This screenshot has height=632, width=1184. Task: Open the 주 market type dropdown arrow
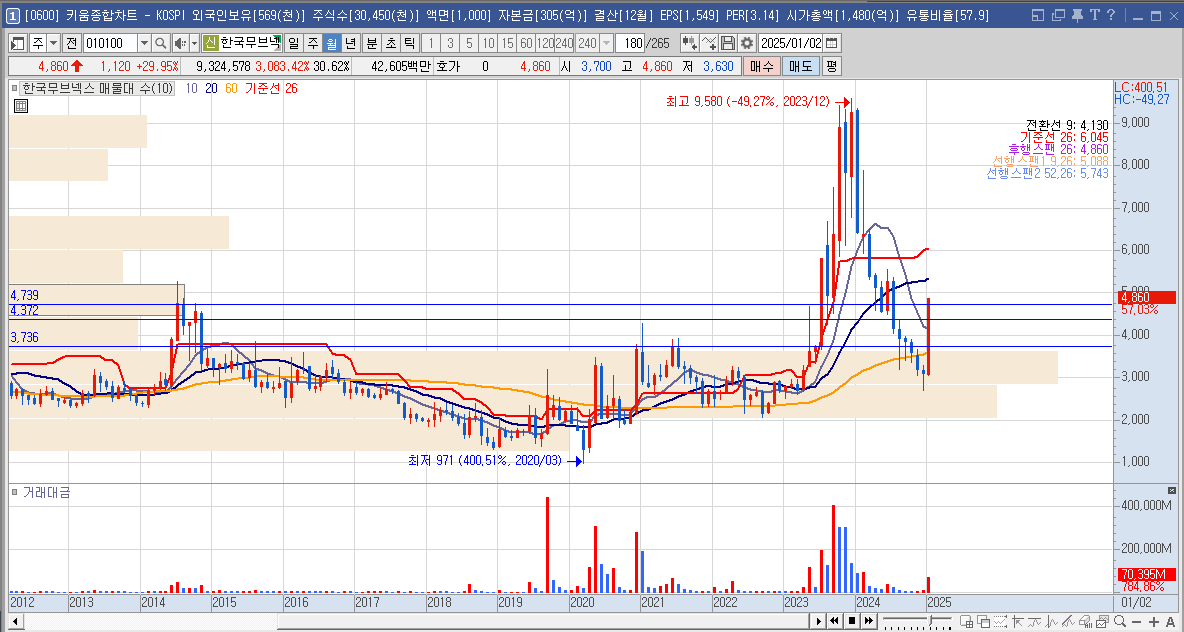click(54, 43)
